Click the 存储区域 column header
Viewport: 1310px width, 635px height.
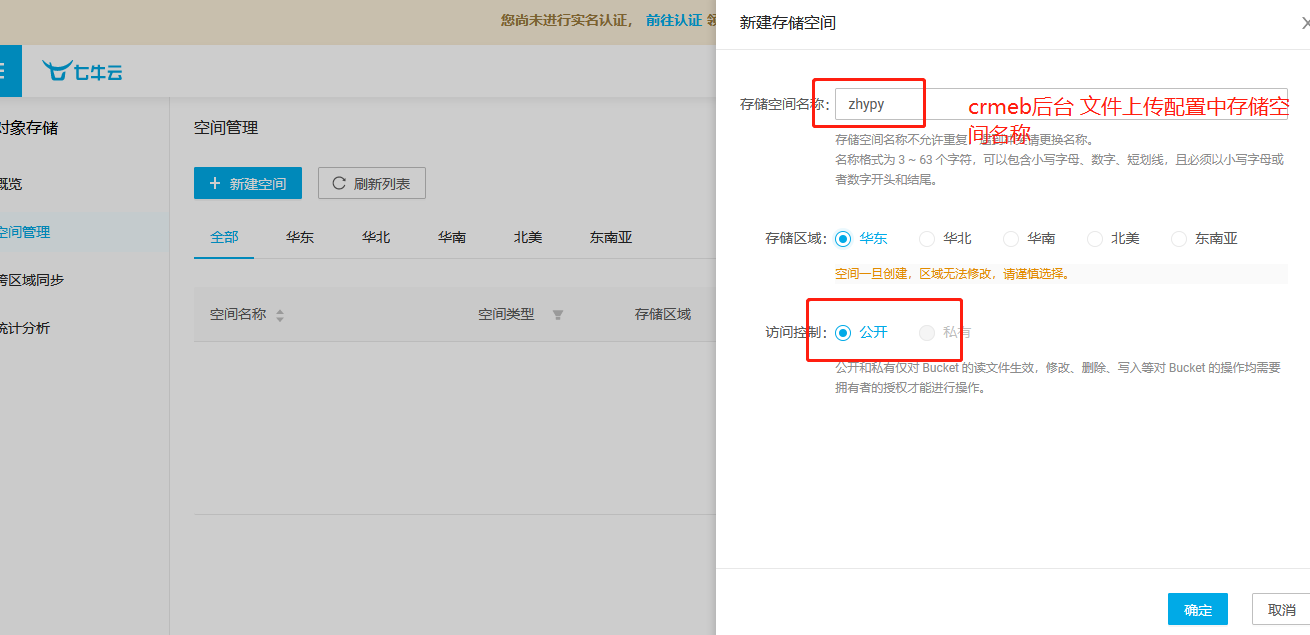pos(663,314)
